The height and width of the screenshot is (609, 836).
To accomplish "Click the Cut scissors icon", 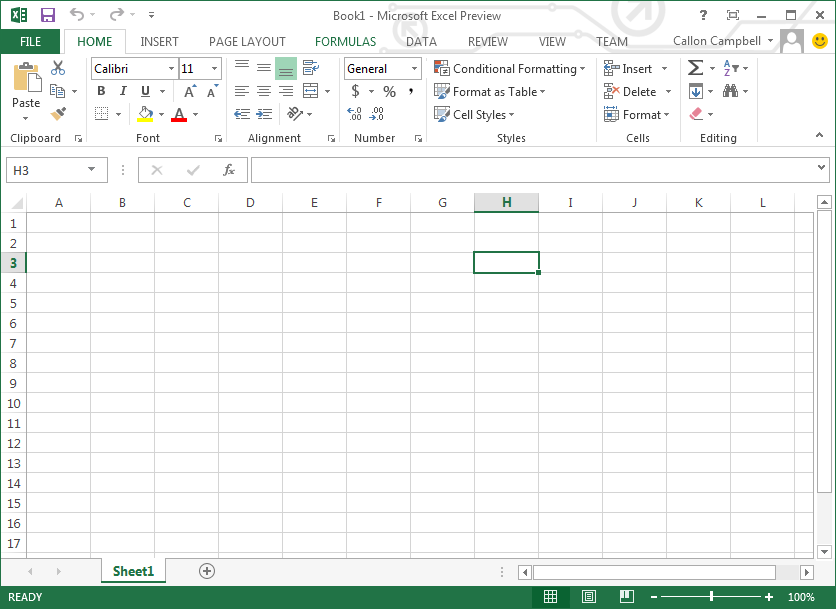I will coord(58,68).
